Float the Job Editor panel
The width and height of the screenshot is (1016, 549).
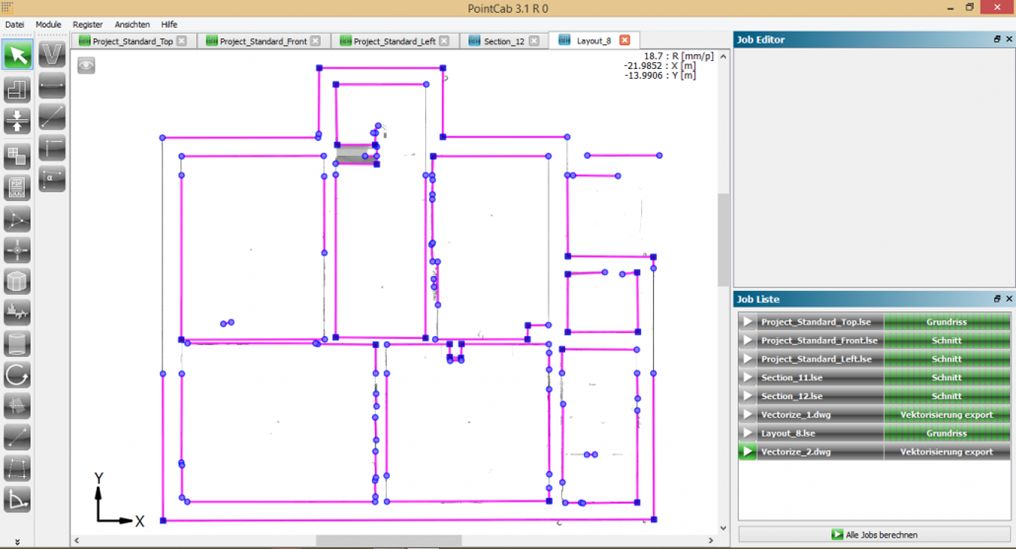pos(996,39)
